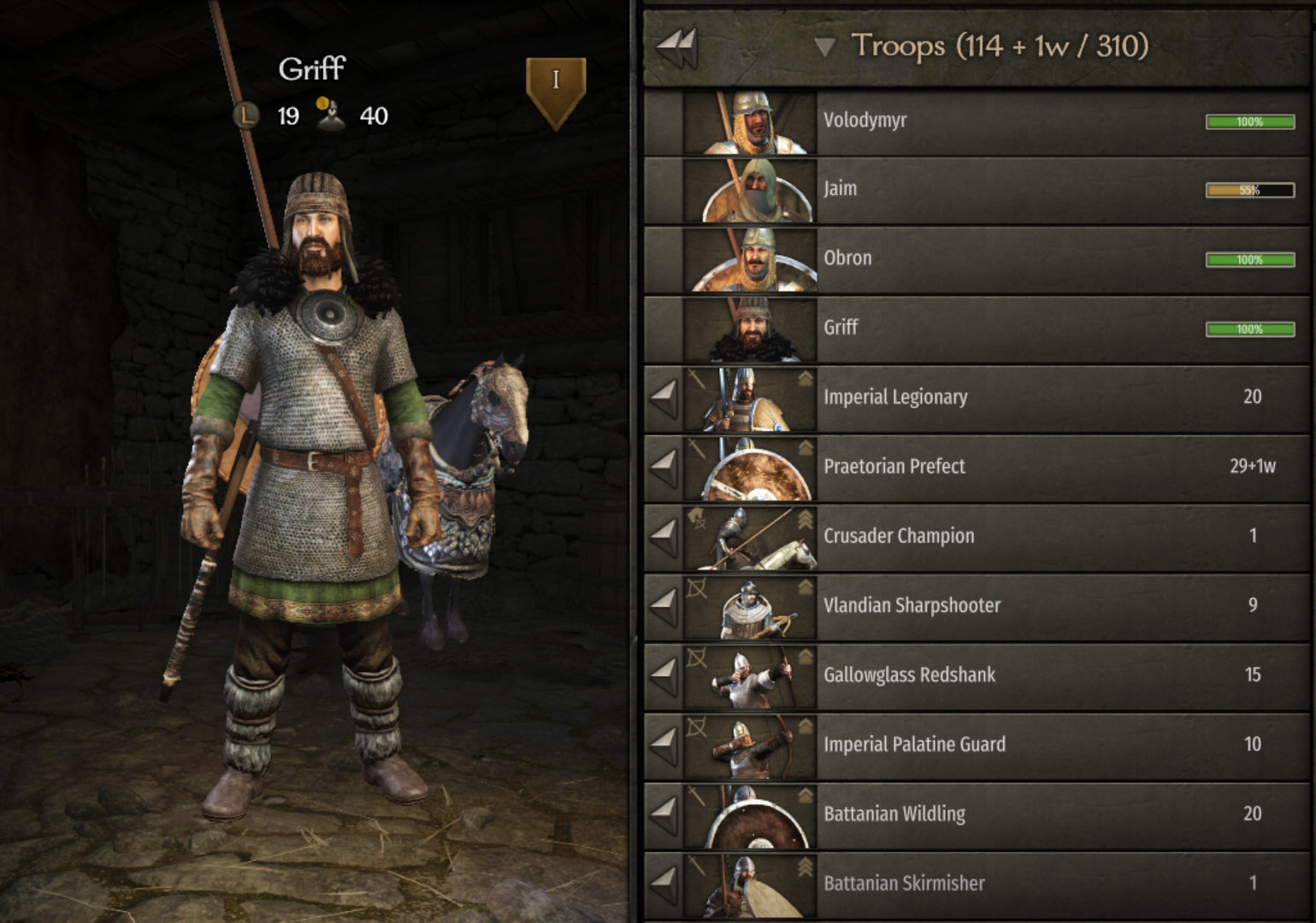Transfer Battanian Skirmisher with left arrow
The width and height of the screenshot is (1316, 923).
(x=664, y=883)
